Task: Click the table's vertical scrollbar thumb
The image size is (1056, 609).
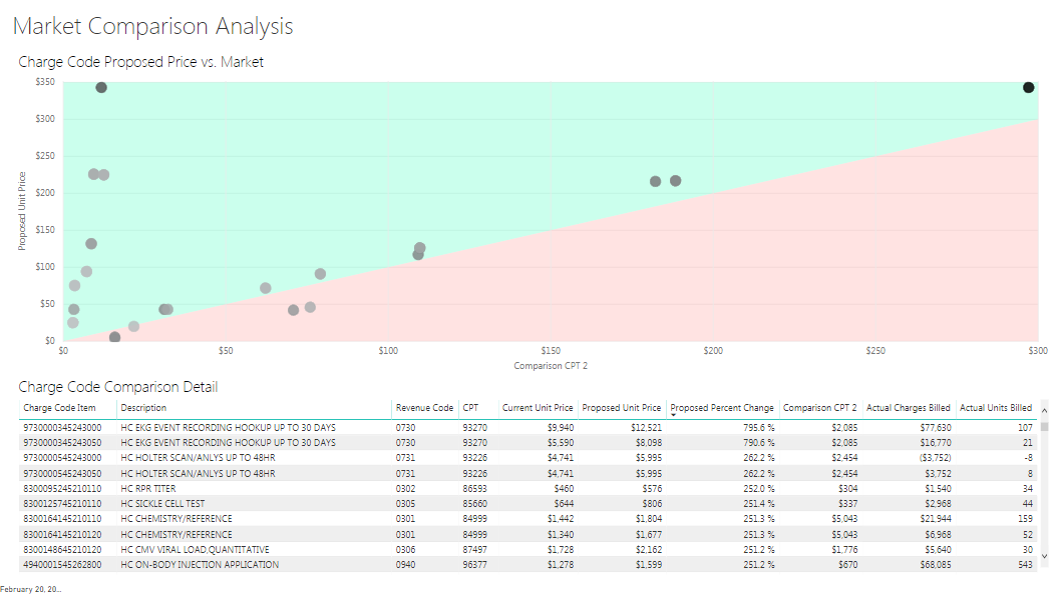Action: click(x=1045, y=426)
